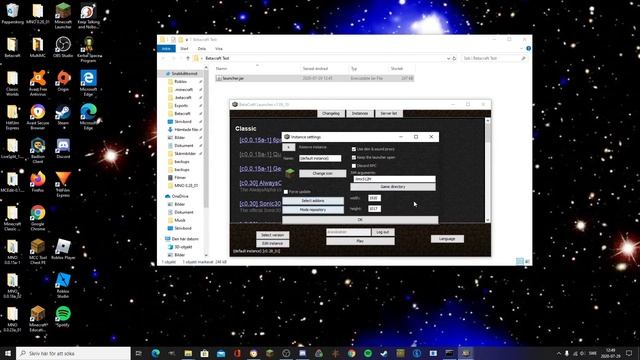The height and width of the screenshot is (360, 640).
Task: Switch to the Dela ribbon tab
Action: pos(202,49)
